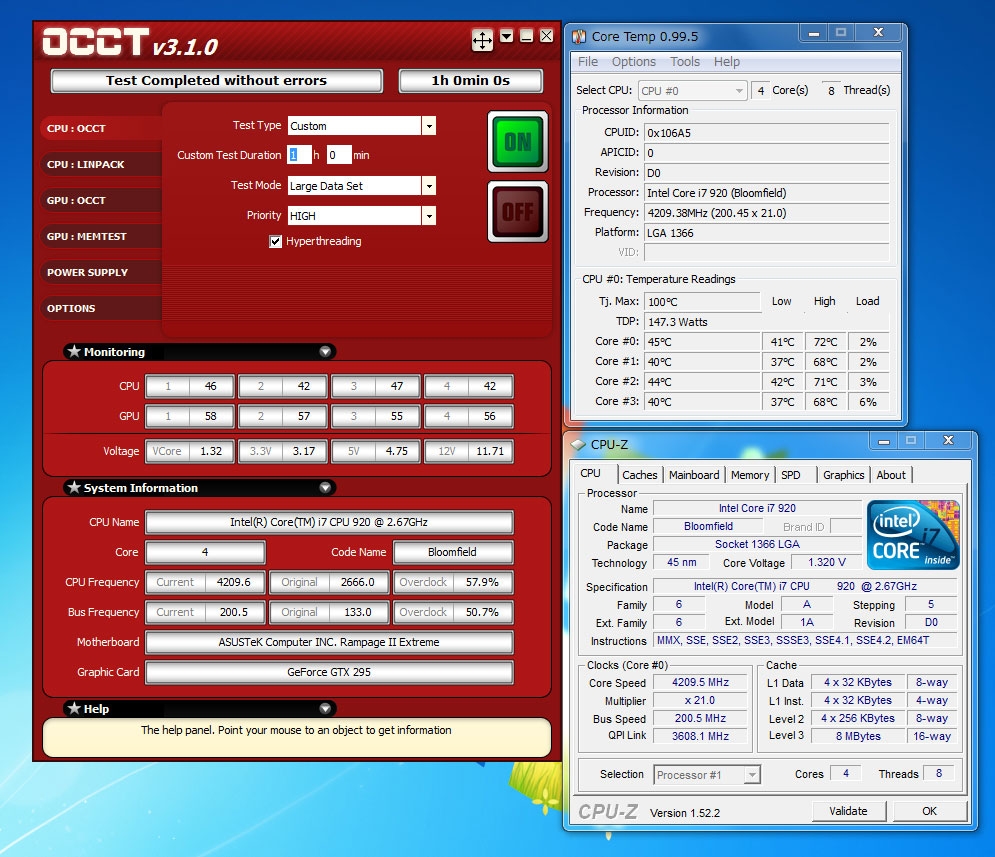Click the QPI Link 3608.1 MHz value
This screenshot has height=857, width=995.
pos(701,736)
